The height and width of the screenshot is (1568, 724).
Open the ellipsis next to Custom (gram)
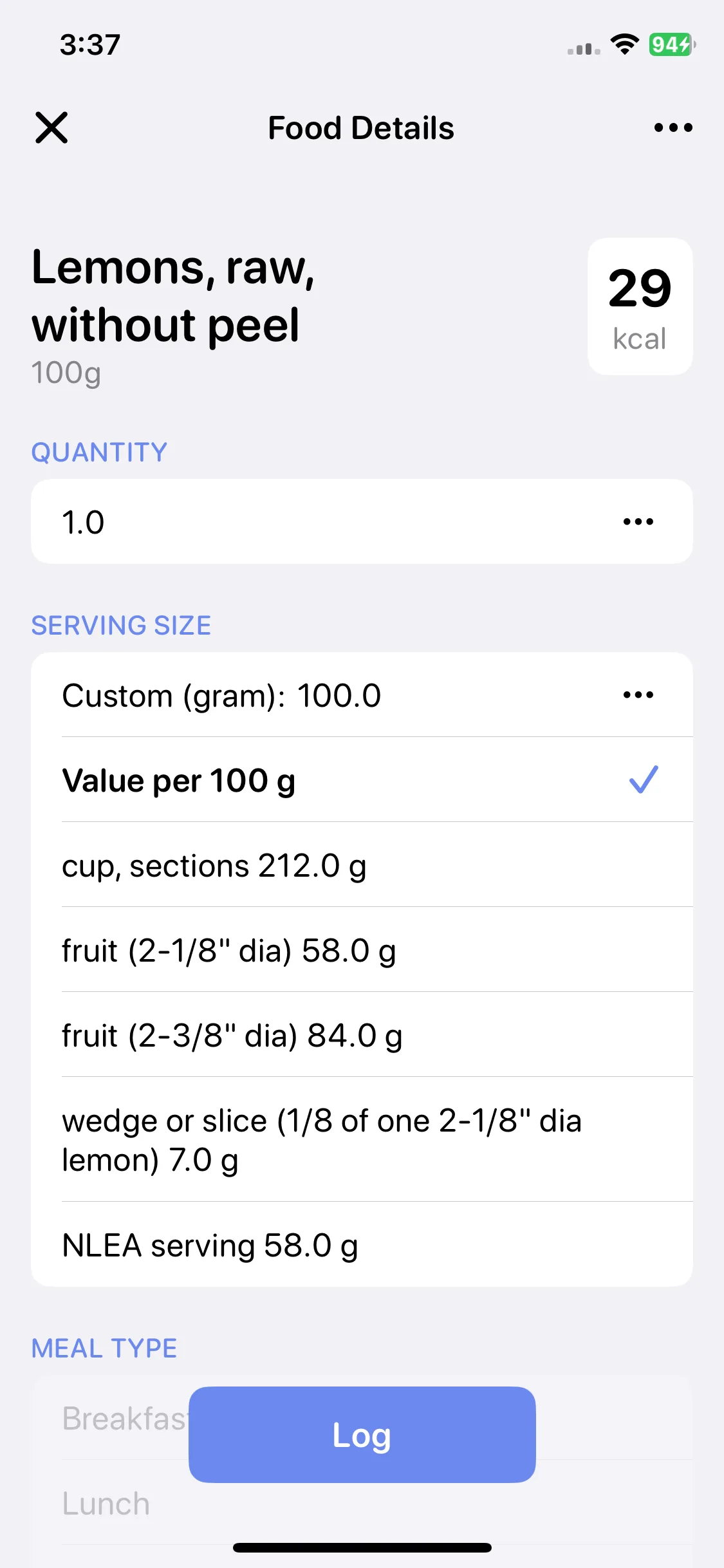click(x=638, y=695)
